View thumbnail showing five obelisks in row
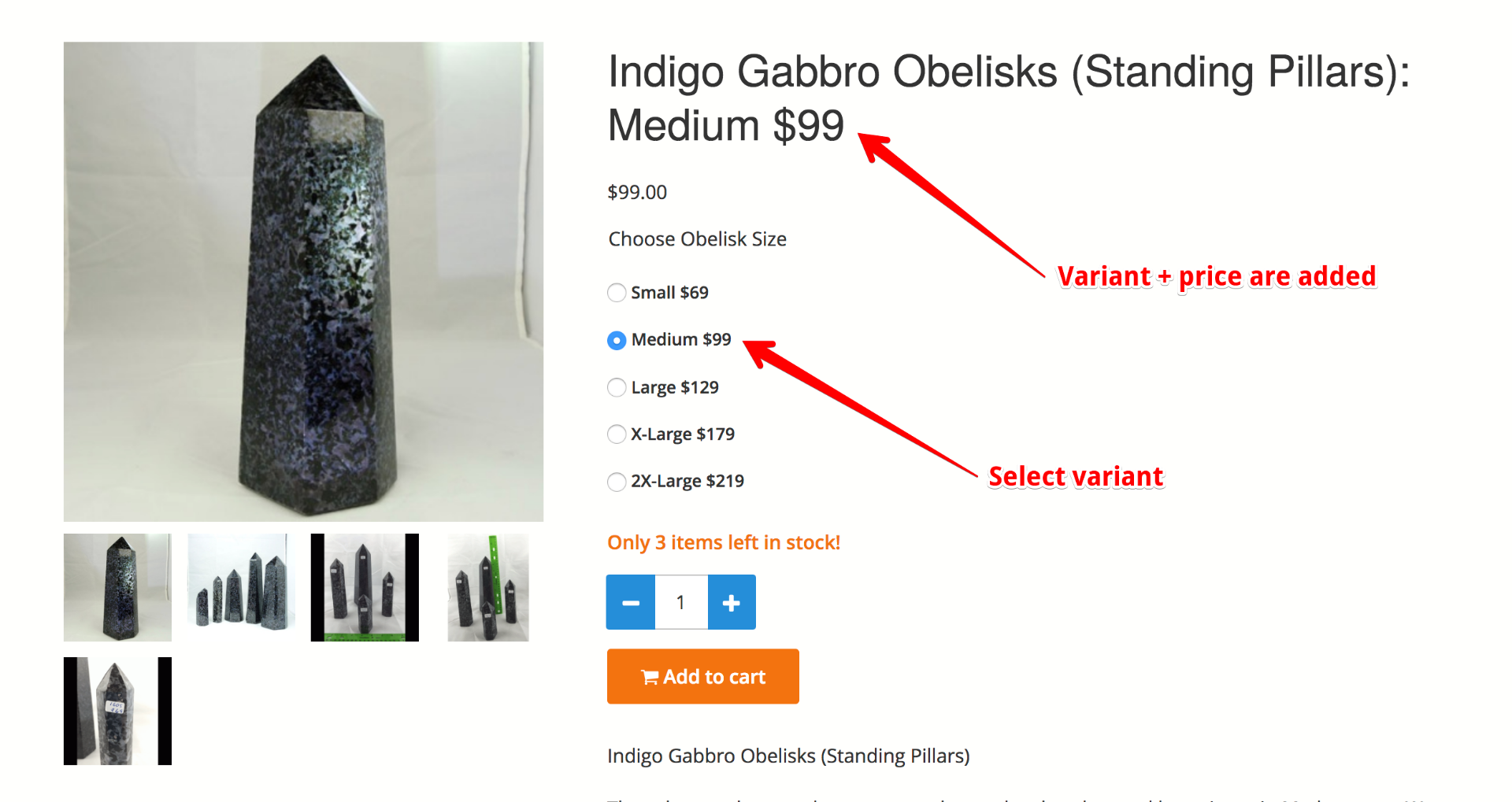The height and width of the screenshot is (802, 1512). pos(241,587)
